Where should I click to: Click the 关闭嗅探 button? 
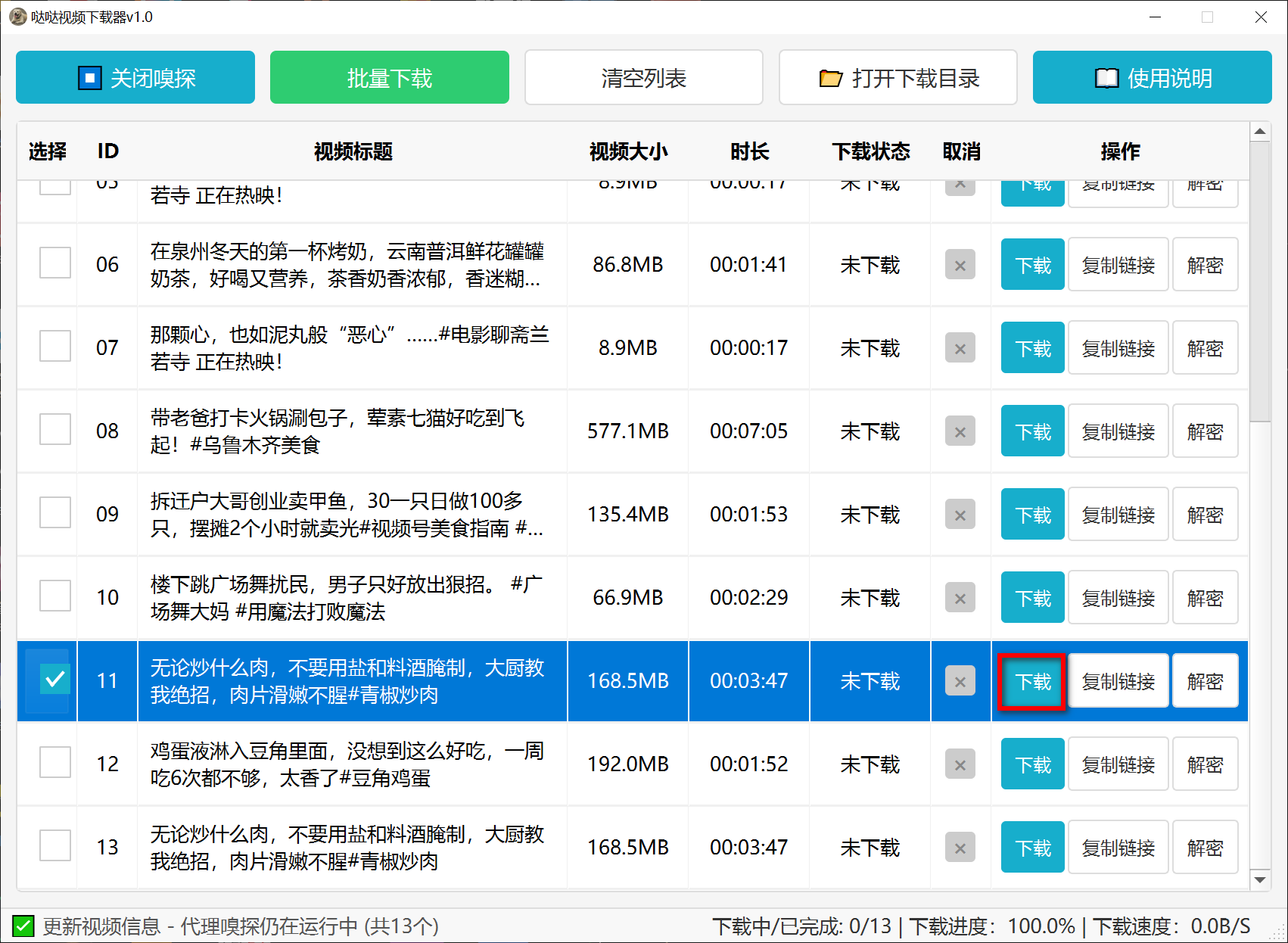click(x=135, y=77)
